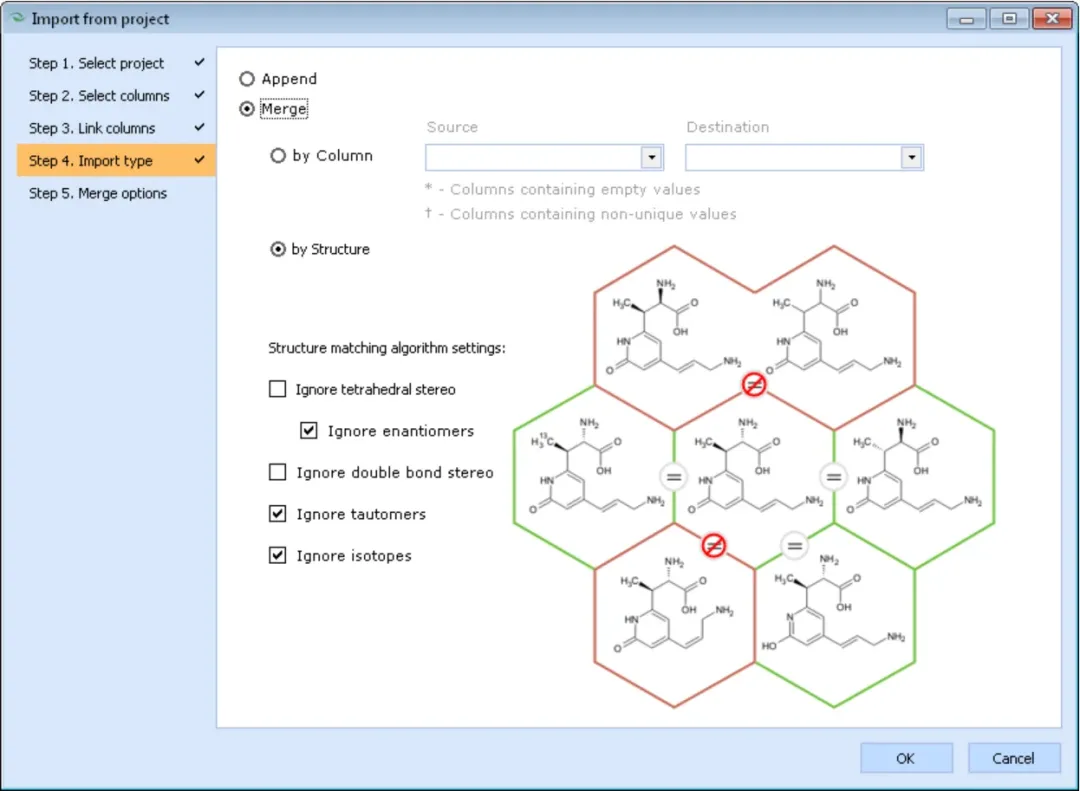Click the app icon in the title bar
This screenshot has height=791, width=1080.
point(18,19)
